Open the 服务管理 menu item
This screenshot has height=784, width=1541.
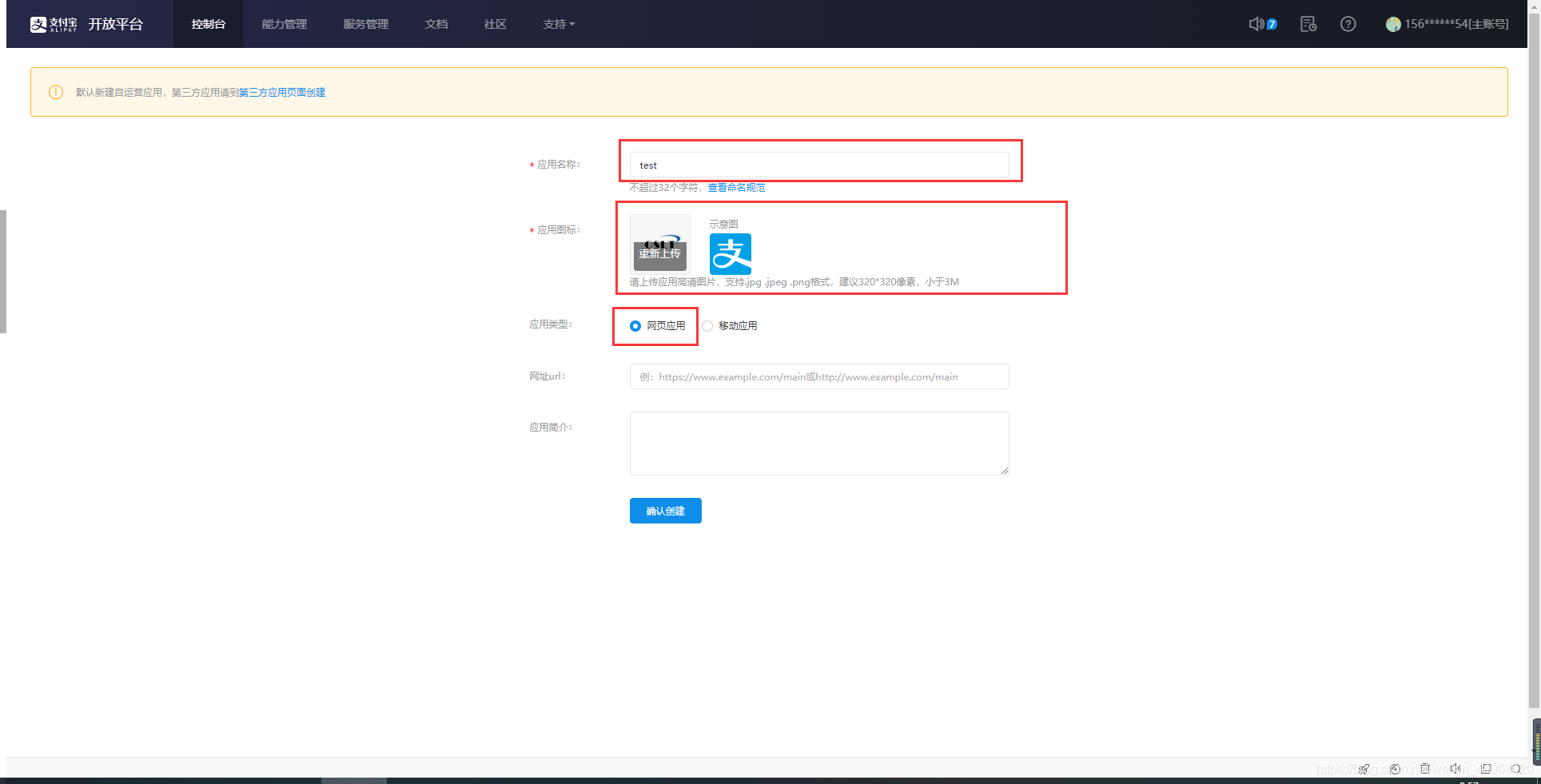(x=366, y=24)
